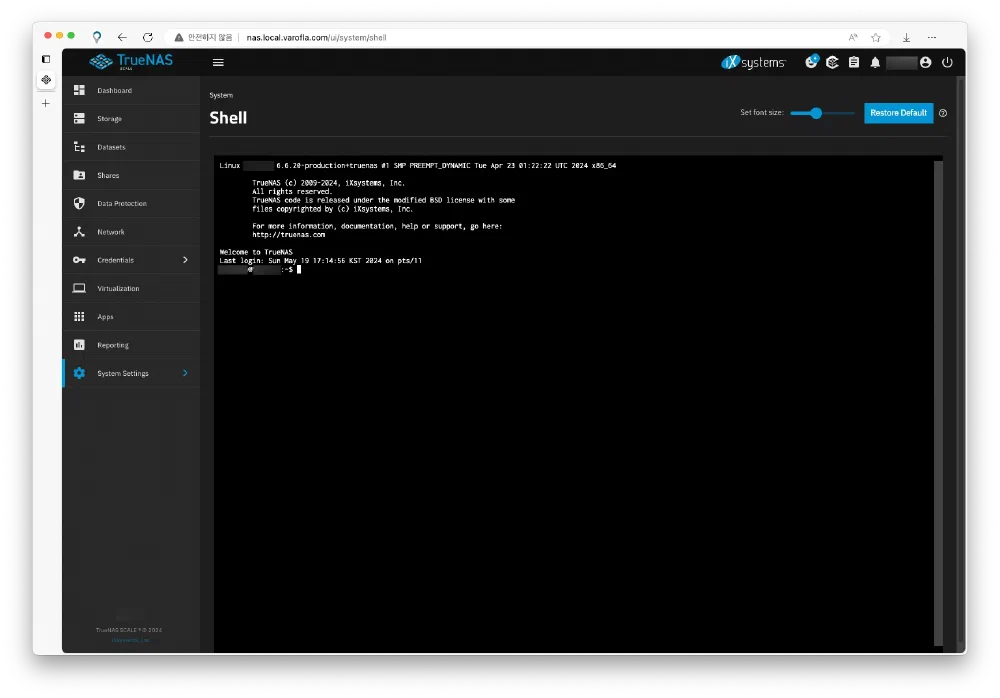Select Data Protection from the sidebar
The height and width of the screenshot is (698, 1000).
[121, 204]
